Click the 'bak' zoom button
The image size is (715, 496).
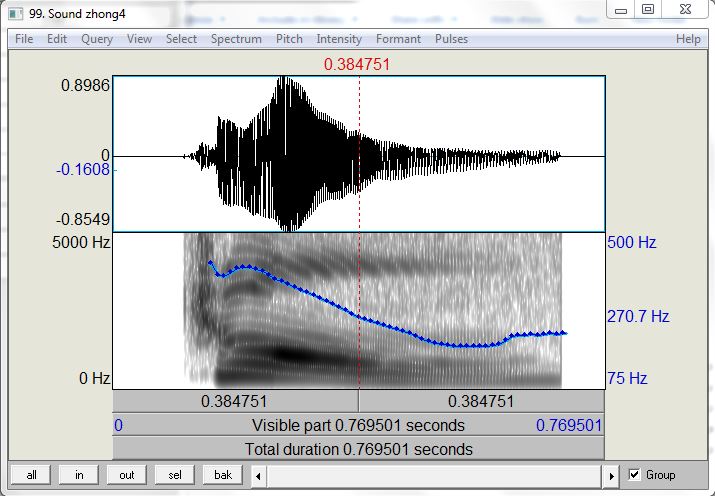click(223, 475)
